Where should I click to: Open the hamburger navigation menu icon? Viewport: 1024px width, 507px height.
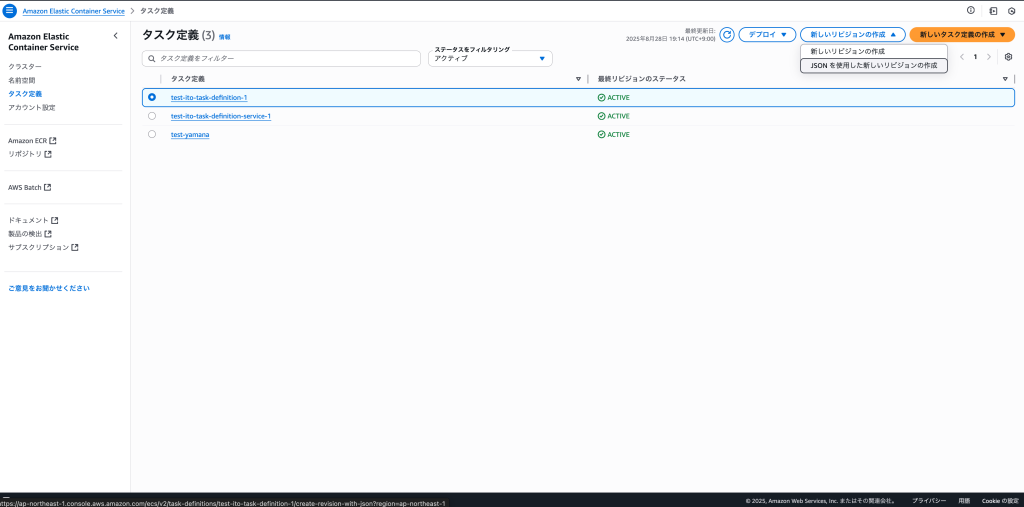(10, 10)
